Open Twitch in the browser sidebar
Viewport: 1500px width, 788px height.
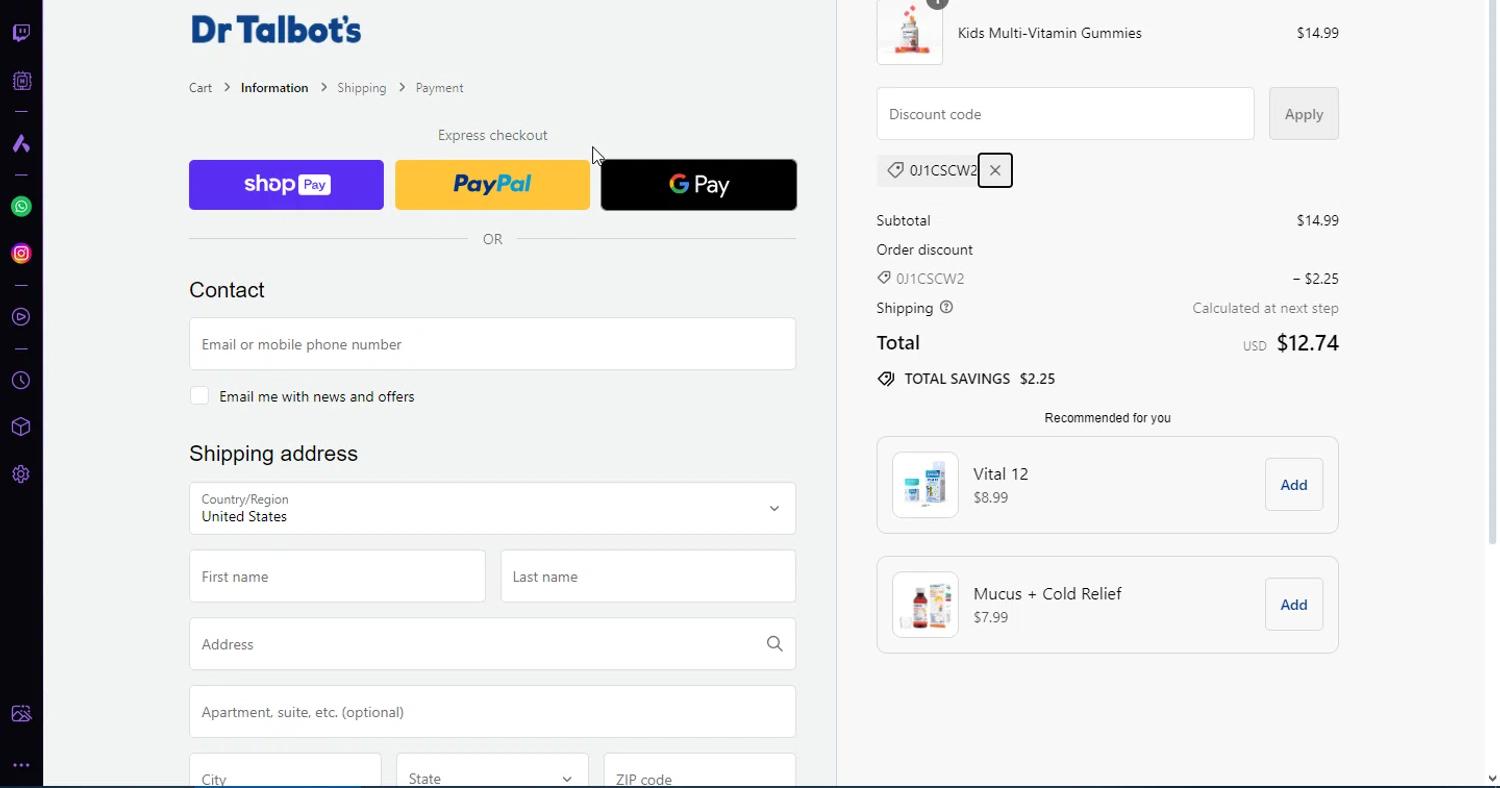pyautogui.click(x=21, y=33)
